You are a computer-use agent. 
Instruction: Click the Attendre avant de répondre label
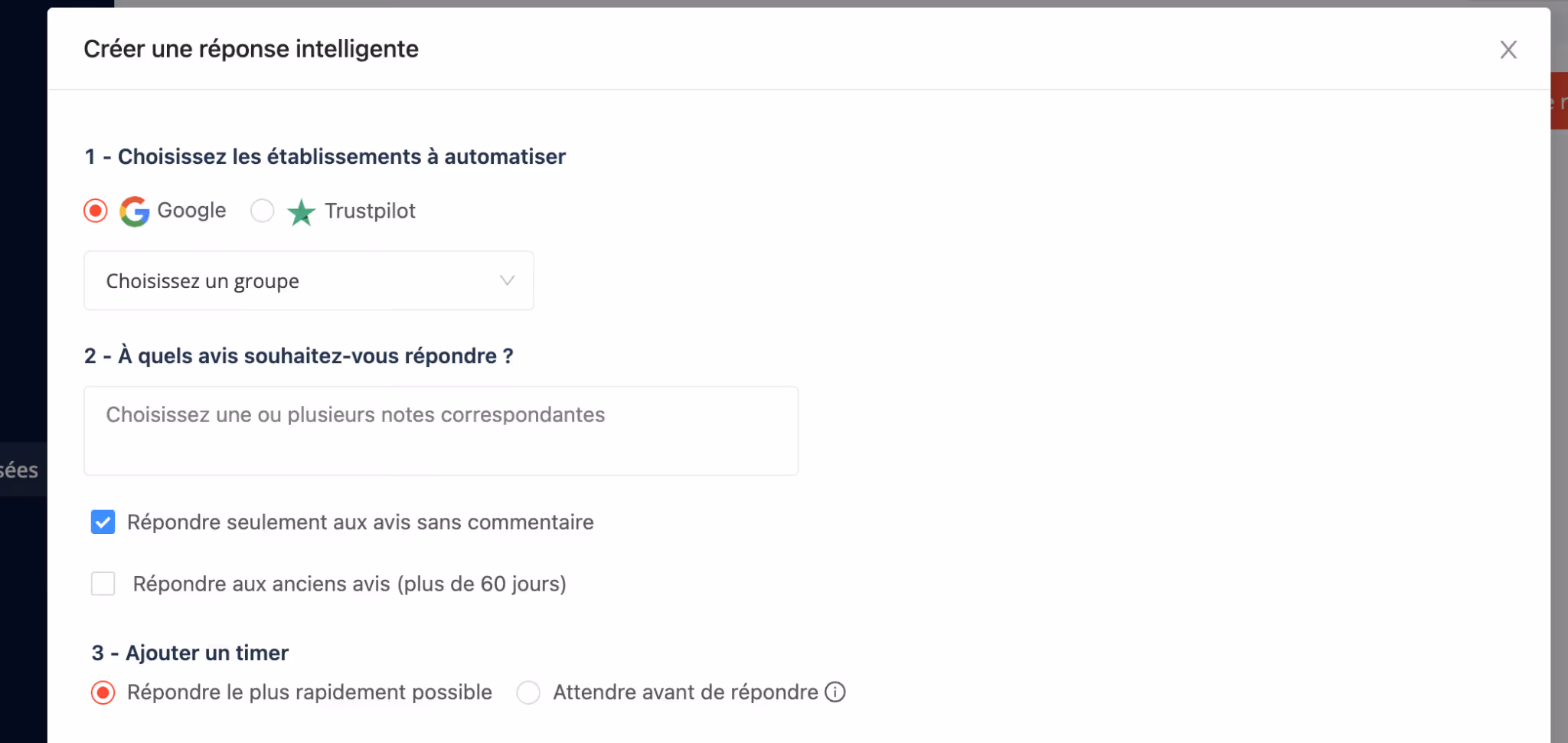(686, 692)
